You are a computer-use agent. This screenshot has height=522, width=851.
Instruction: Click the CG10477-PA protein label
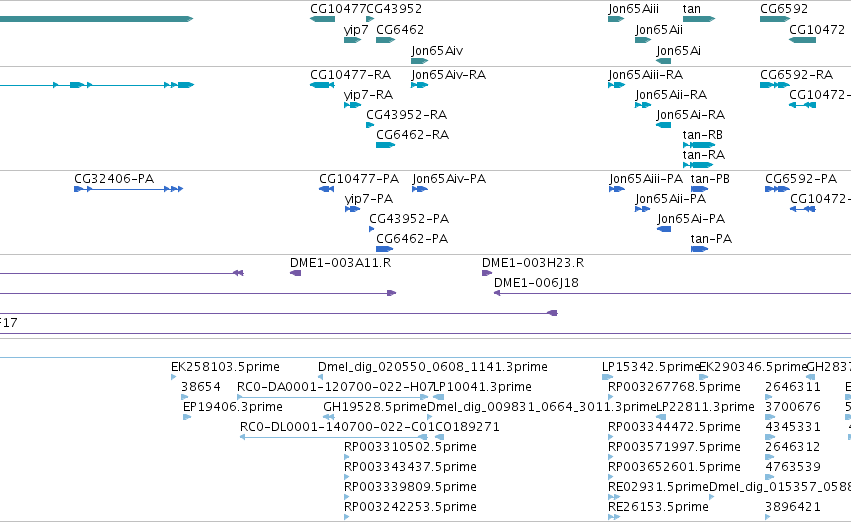359,179
